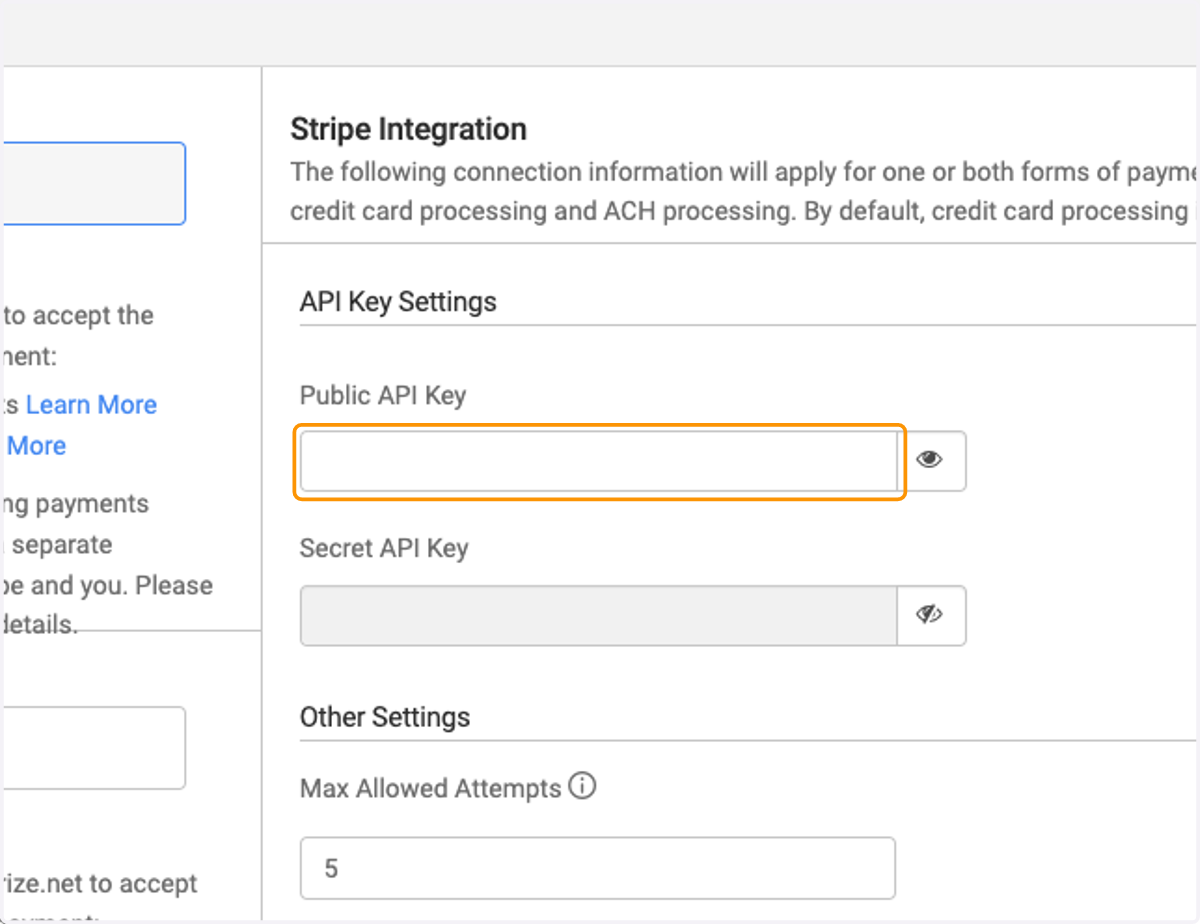Select the blue-outlined box in the left panel
The image size is (1200, 924).
tap(93, 183)
